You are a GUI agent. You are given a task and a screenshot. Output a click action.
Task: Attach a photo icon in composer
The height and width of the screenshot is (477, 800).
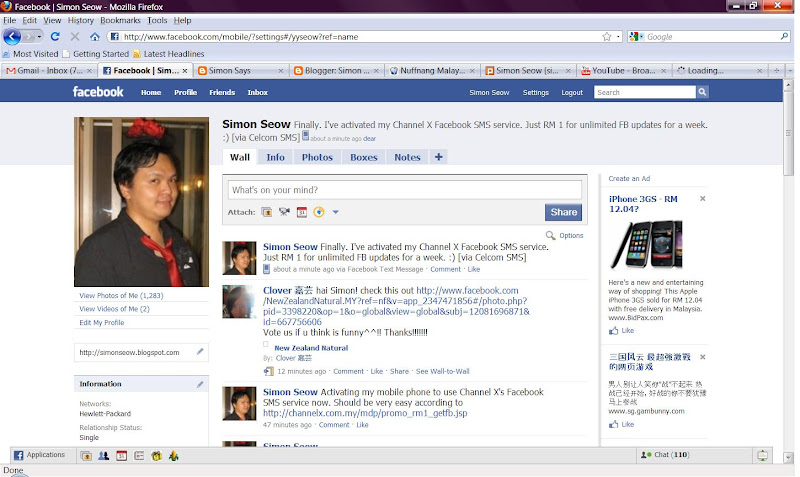pos(267,212)
